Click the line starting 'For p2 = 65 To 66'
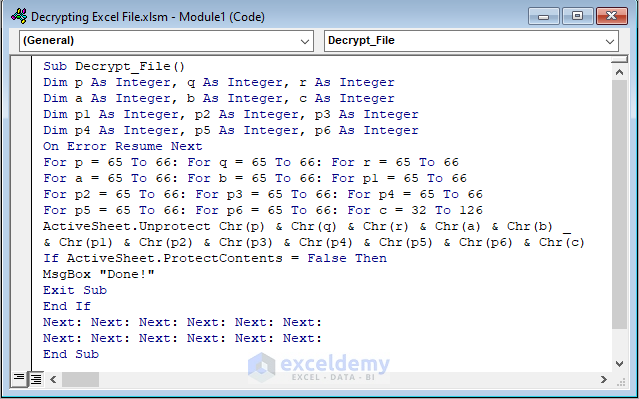This screenshot has height=399, width=639. coord(263,194)
